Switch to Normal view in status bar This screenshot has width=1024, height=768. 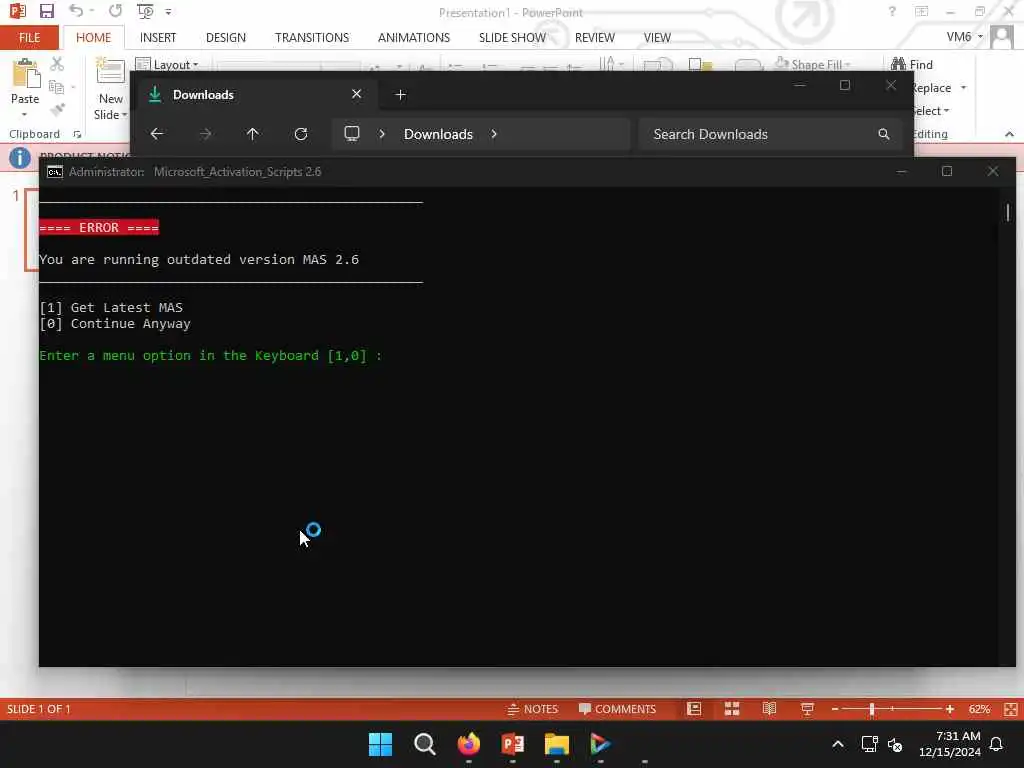point(694,709)
